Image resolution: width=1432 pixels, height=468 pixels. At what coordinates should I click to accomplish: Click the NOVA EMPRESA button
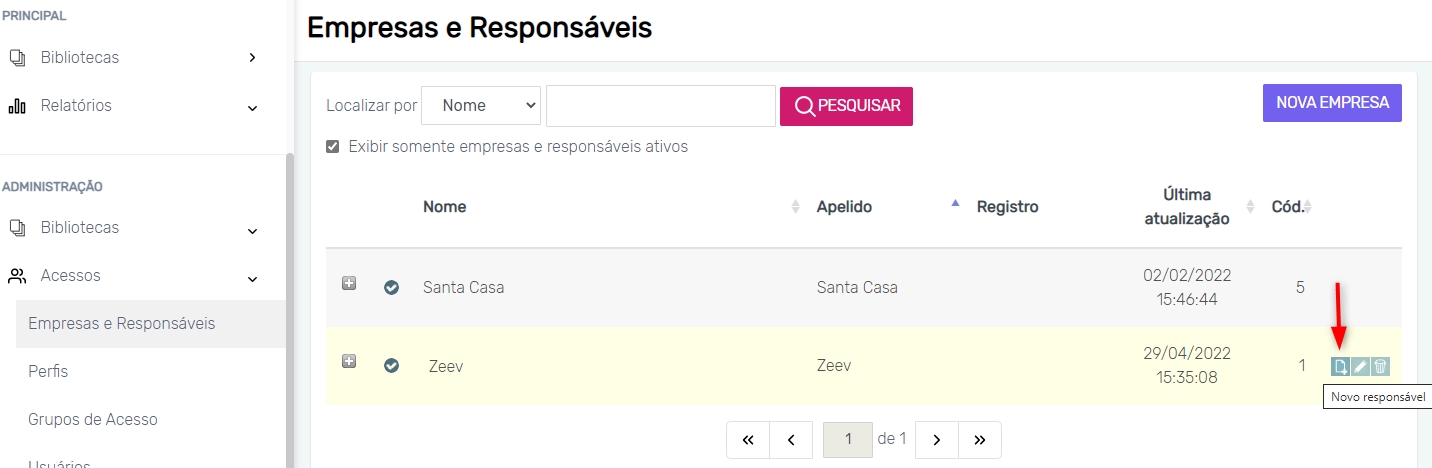click(x=1332, y=103)
